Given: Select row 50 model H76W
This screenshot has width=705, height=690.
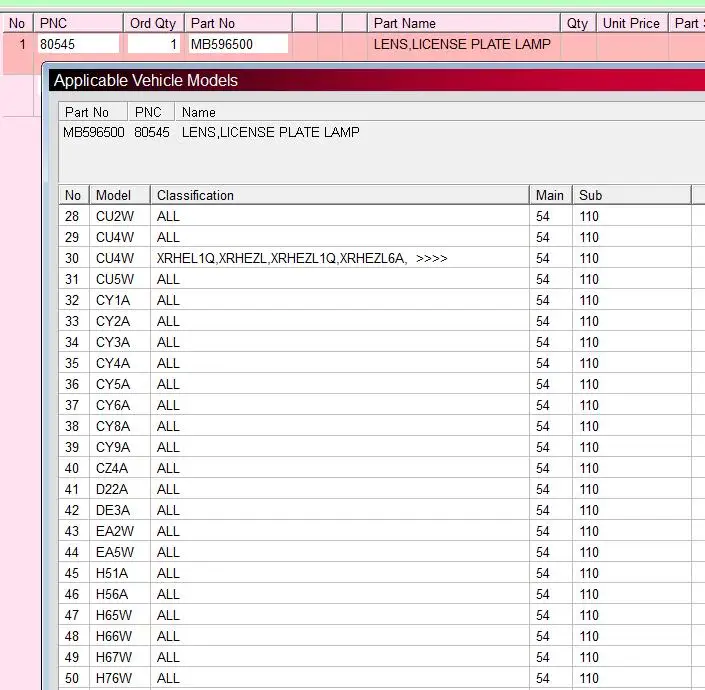Looking at the screenshot, I should [x=114, y=678].
